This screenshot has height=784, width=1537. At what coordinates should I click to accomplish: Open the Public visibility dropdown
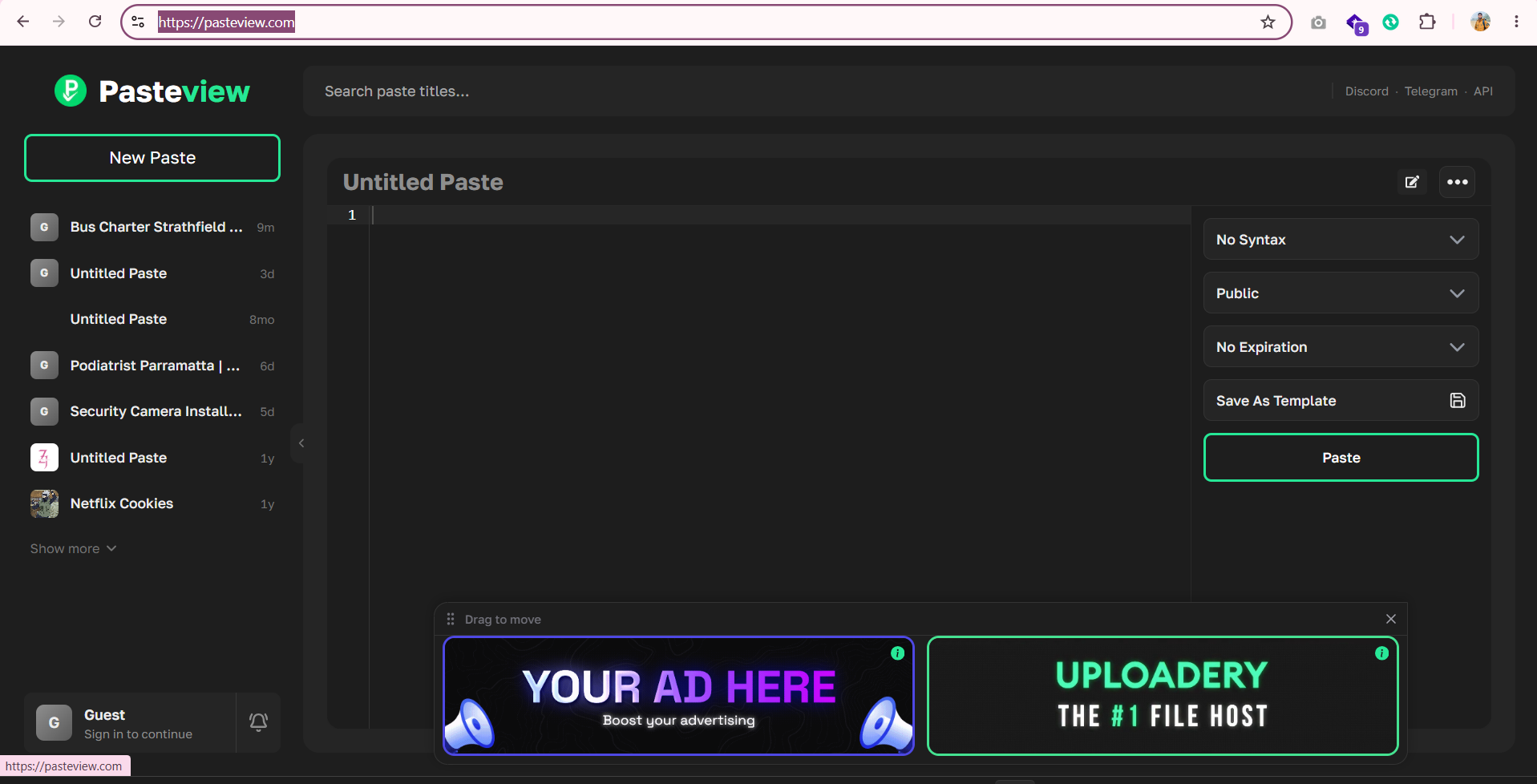1341,293
